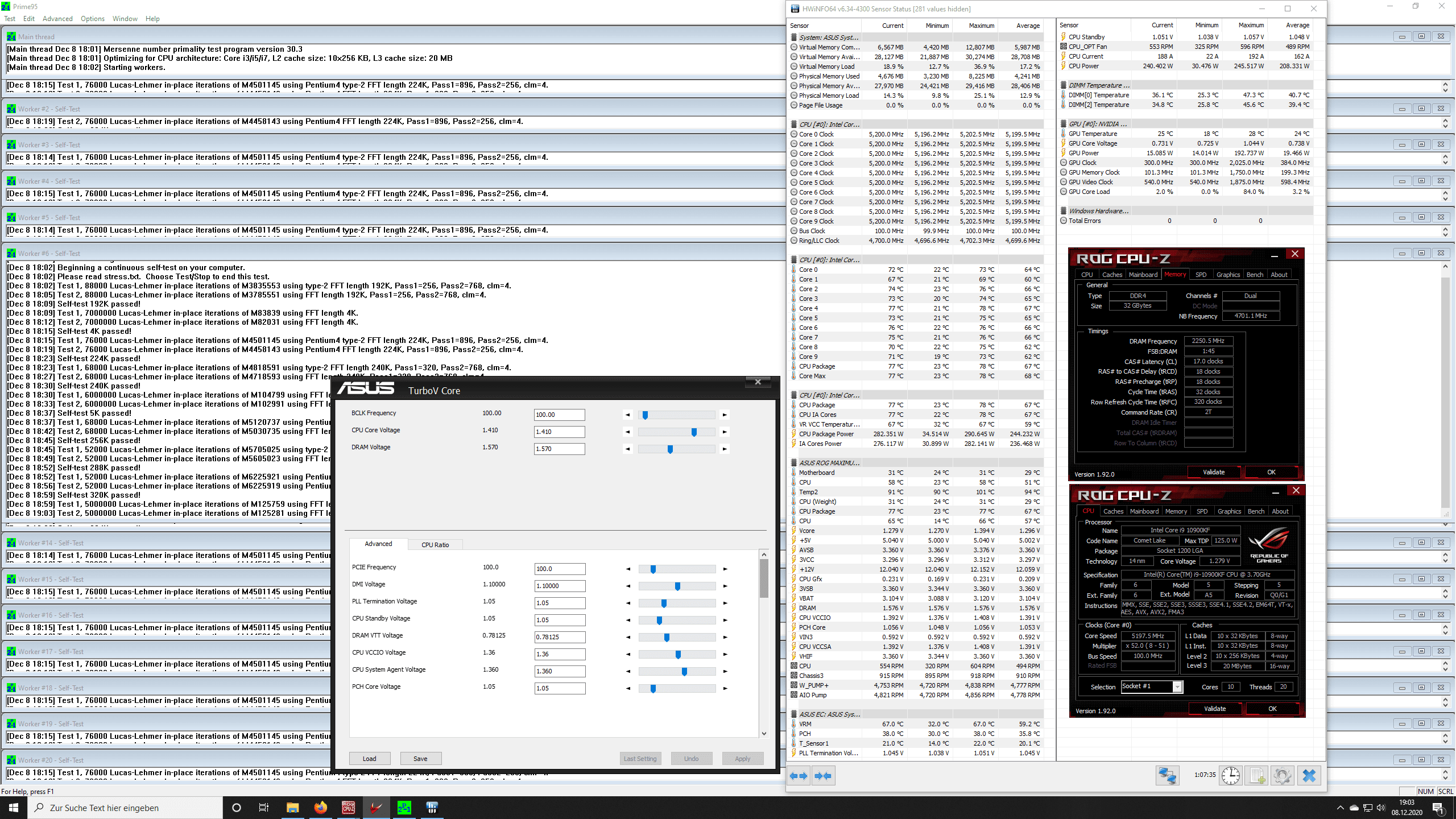Image resolution: width=1456 pixels, height=819 pixels.
Task: Open Task View on the taskbar
Action: coord(264,808)
